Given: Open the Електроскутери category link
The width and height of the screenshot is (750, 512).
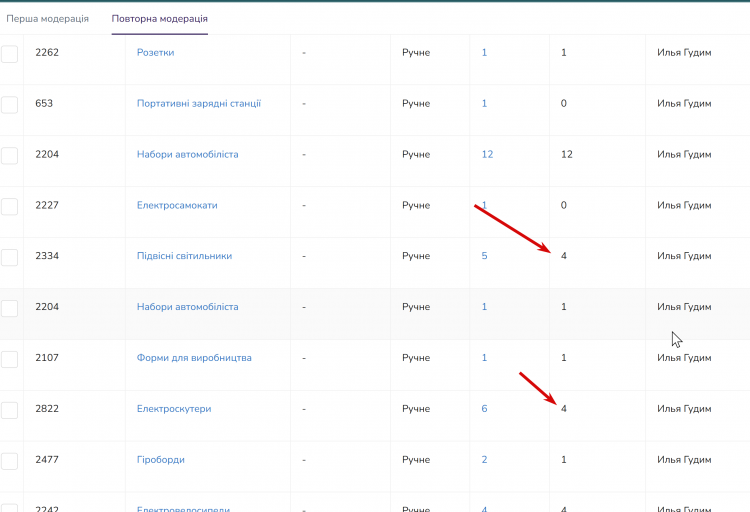Looking at the screenshot, I should pyautogui.click(x=174, y=409).
